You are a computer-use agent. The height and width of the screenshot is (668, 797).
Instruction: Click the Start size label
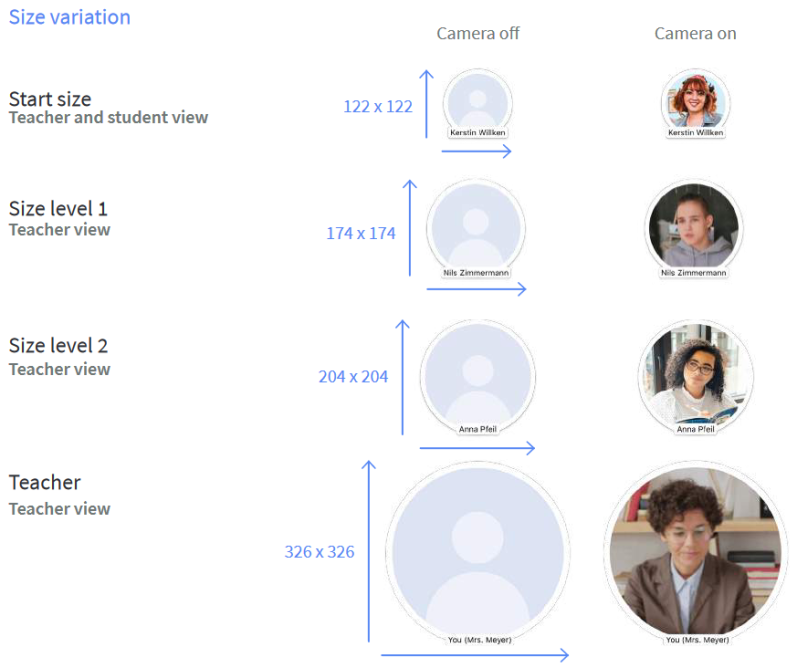[50, 99]
